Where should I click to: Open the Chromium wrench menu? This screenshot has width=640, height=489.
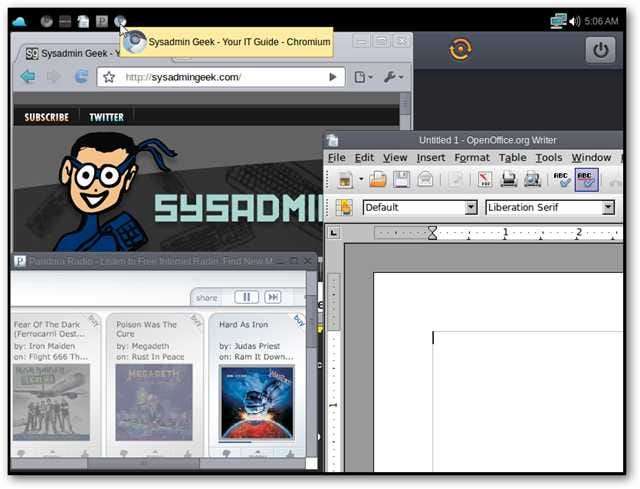(x=393, y=77)
